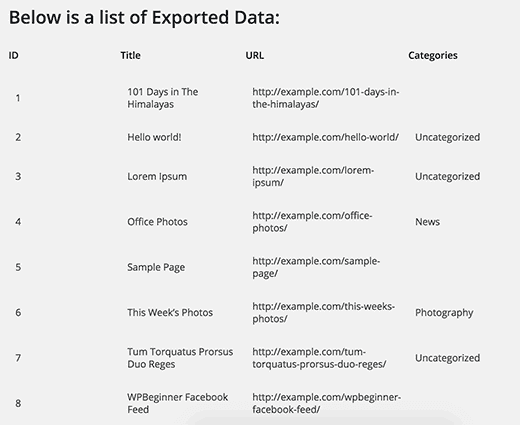Click the Office Photos title
The width and height of the screenshot is (520, 425).
tap(157, 222)
